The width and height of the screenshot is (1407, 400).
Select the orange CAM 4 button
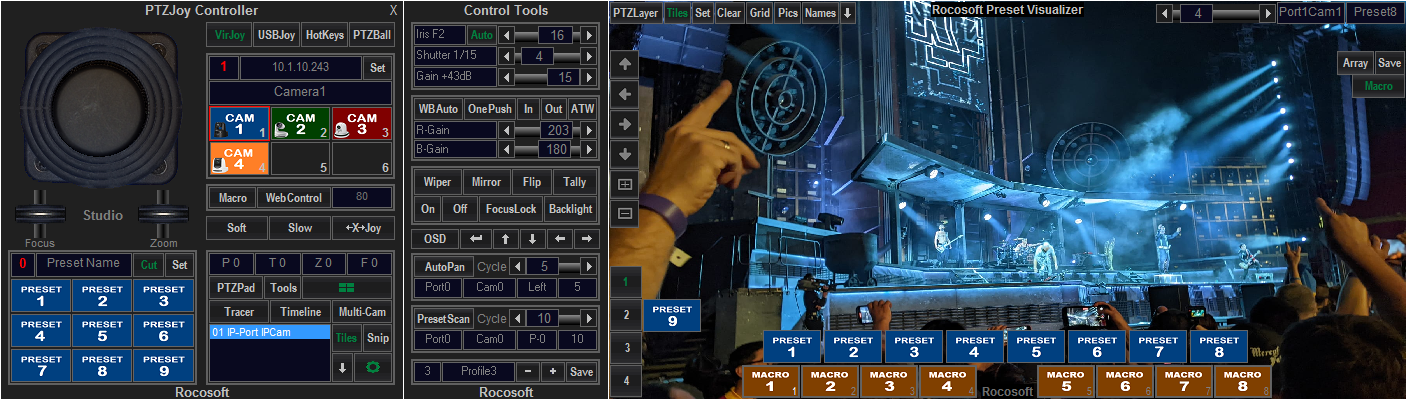pyautogui.click(x=240, y=158)
